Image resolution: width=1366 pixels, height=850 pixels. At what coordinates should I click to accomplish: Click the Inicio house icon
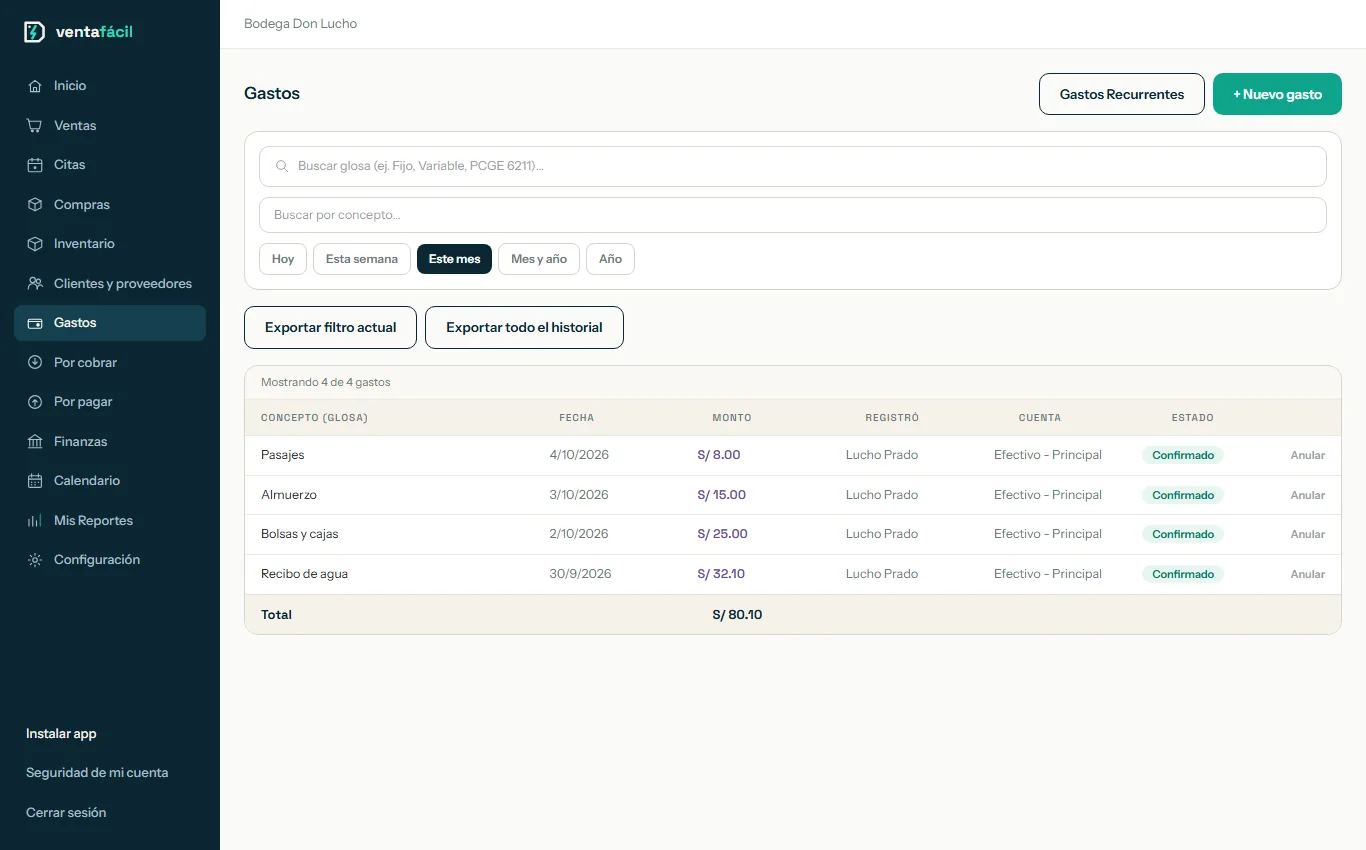point(35,86)
